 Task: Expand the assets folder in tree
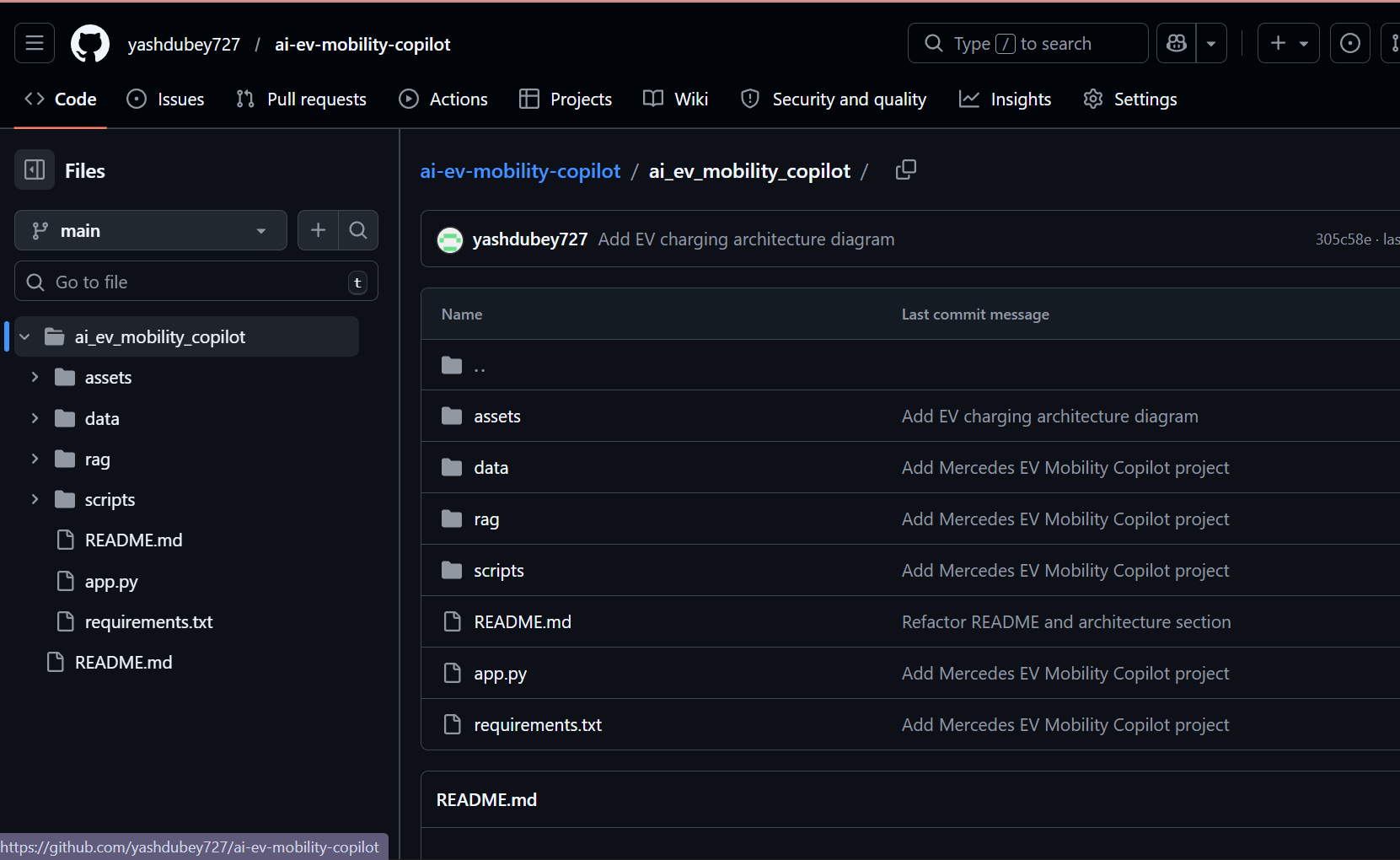pyautogui.click(x=35, y=378)
